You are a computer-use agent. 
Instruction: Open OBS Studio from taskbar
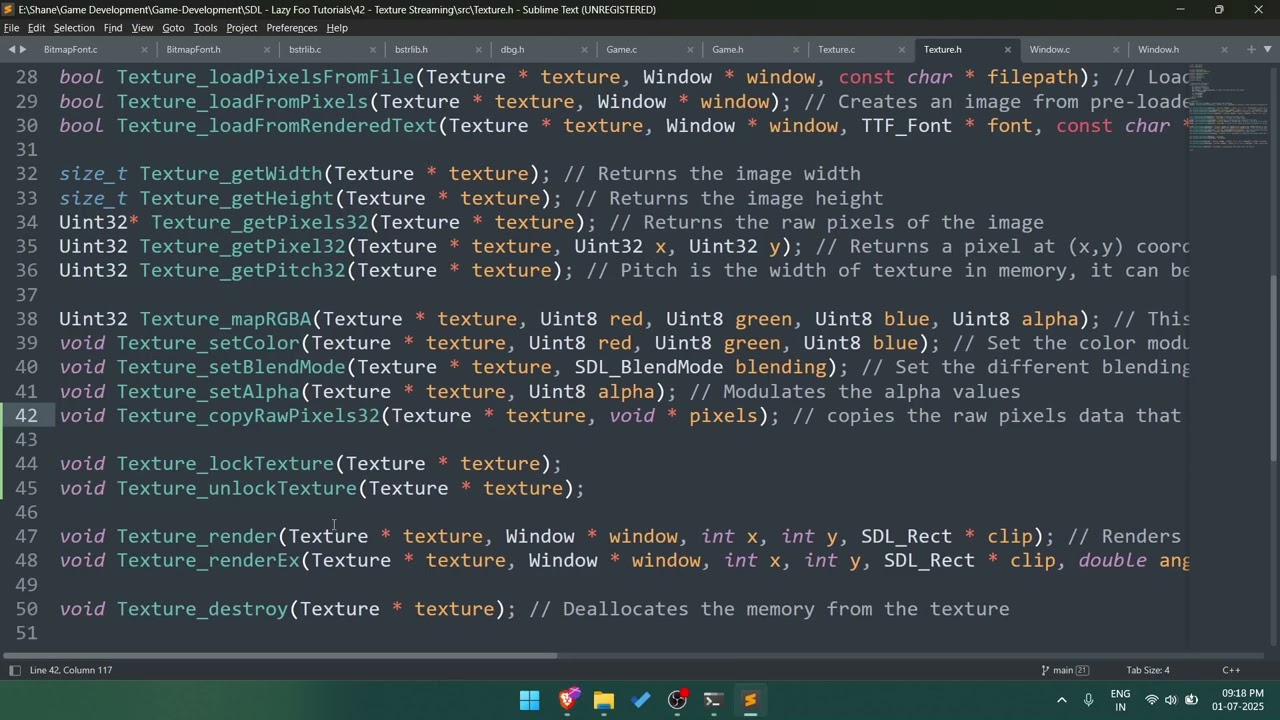(677, 700)
